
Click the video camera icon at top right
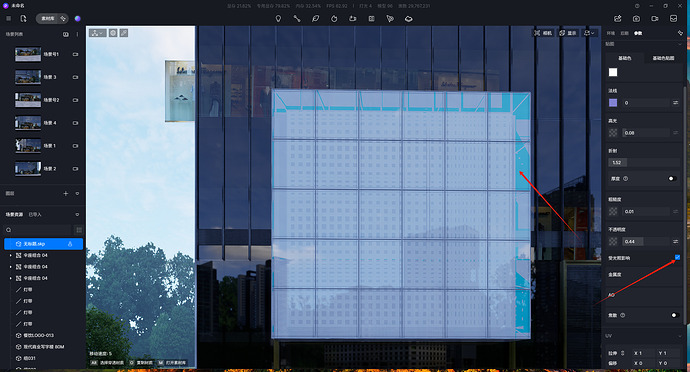(655, 18)
